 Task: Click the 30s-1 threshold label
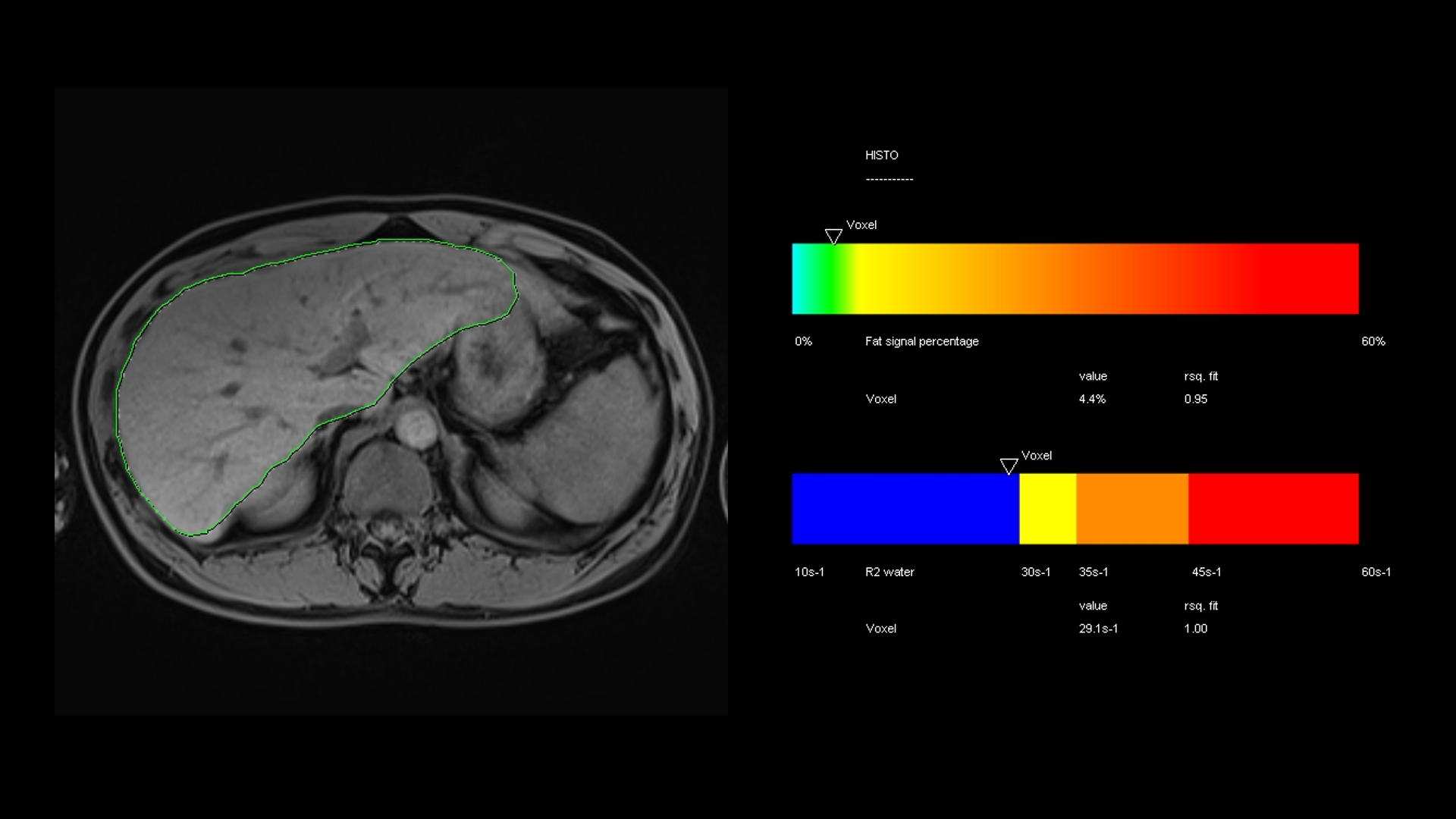pyautogui.click(x=1035, y=572)
